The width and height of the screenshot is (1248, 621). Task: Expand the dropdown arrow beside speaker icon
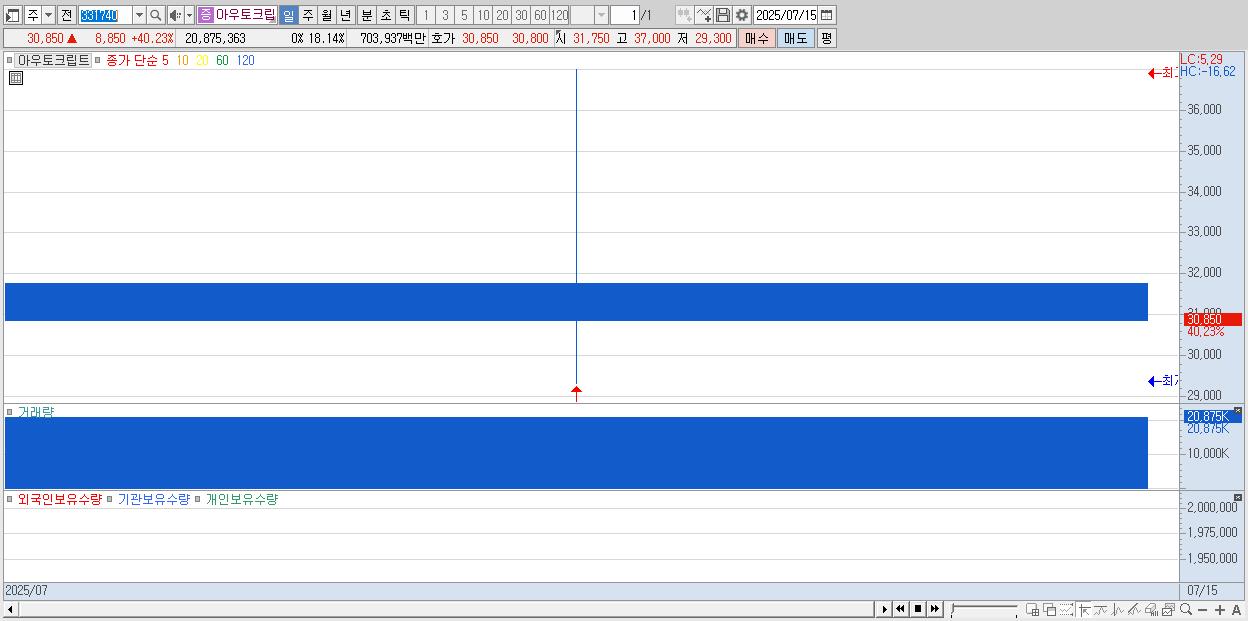click(189, 15)
